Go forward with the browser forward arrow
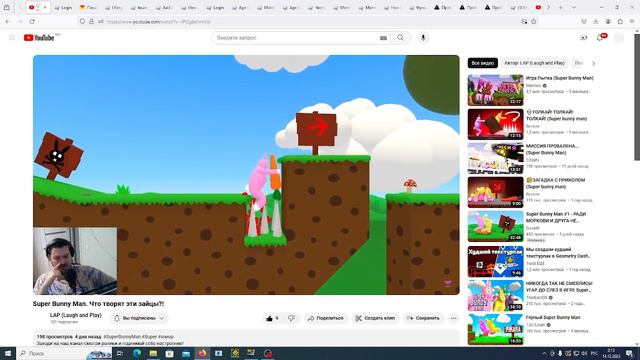Screen dimensions: 640x360 pos(20,22)
